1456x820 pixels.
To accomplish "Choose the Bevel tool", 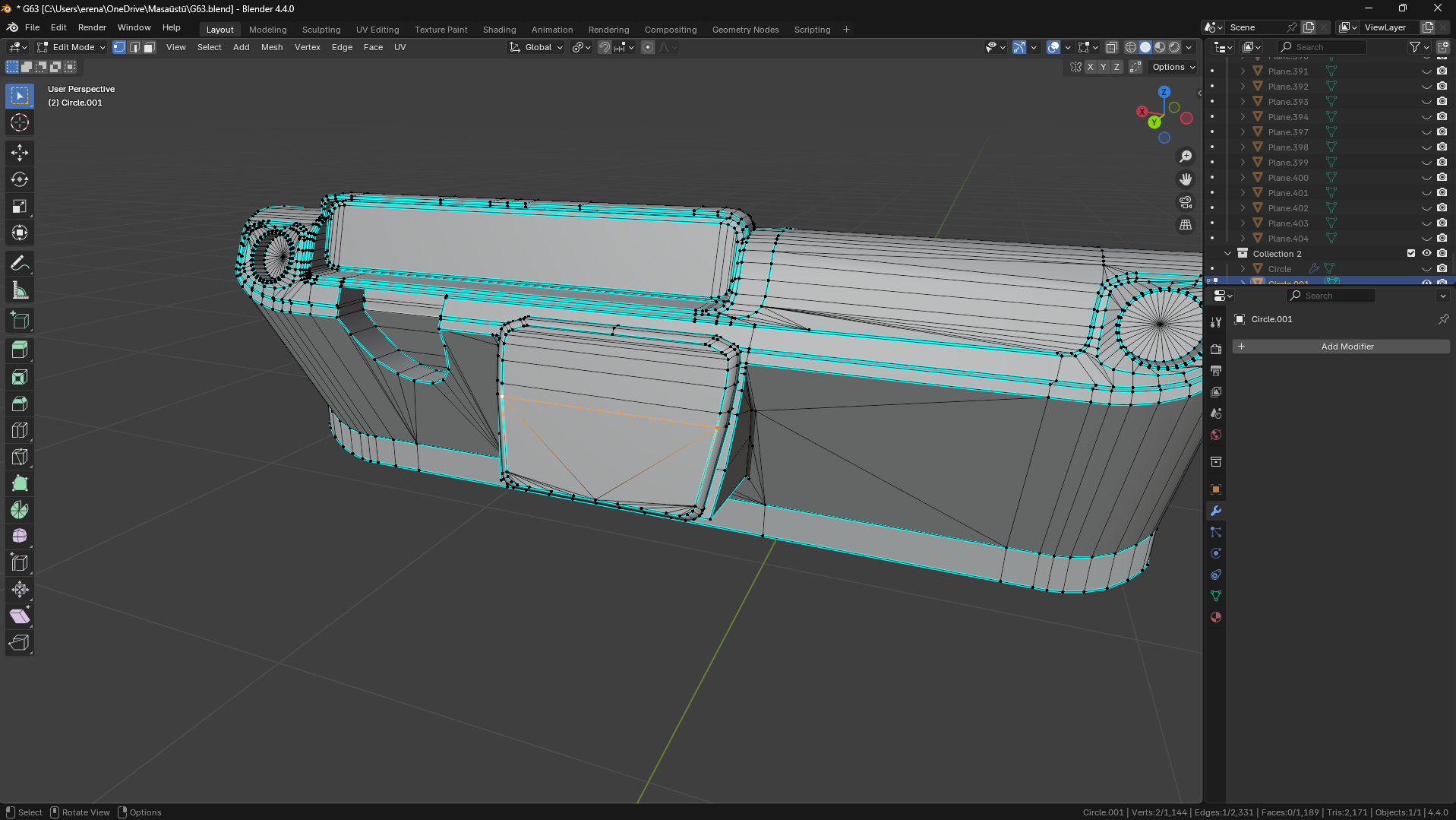I will coord(20,404).
